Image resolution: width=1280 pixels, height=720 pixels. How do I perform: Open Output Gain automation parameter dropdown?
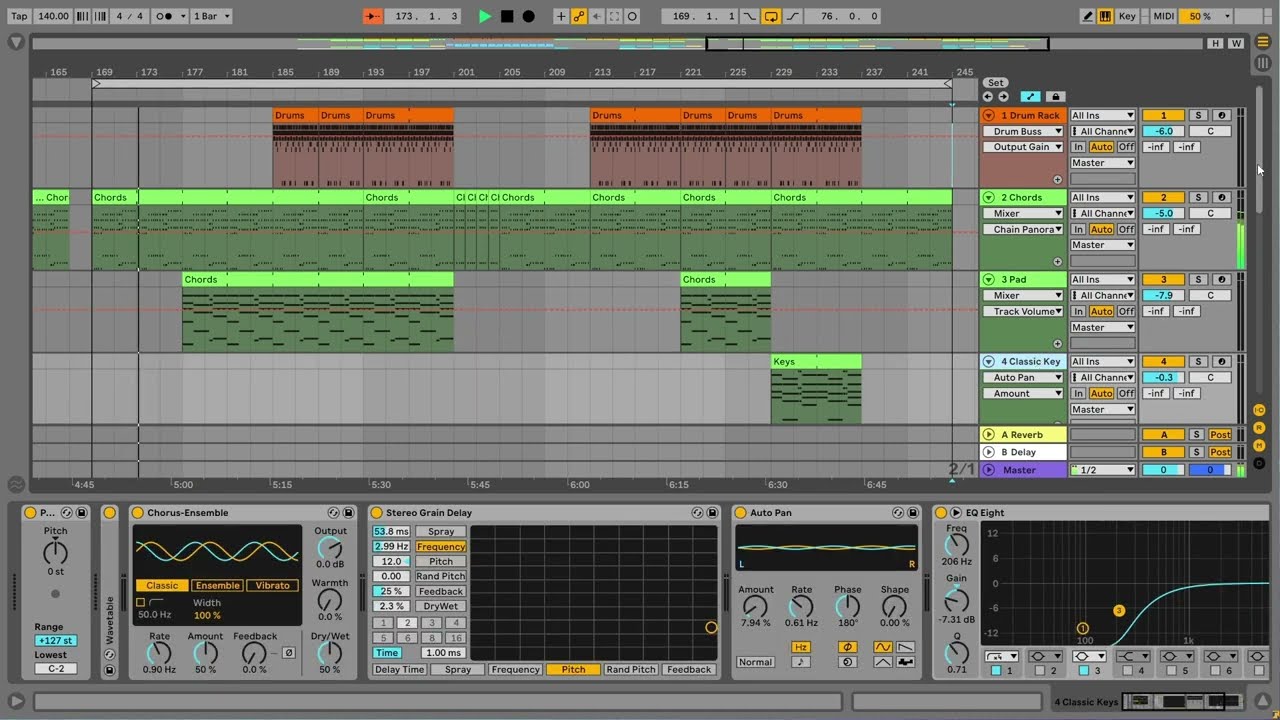tap(1023, 147)
